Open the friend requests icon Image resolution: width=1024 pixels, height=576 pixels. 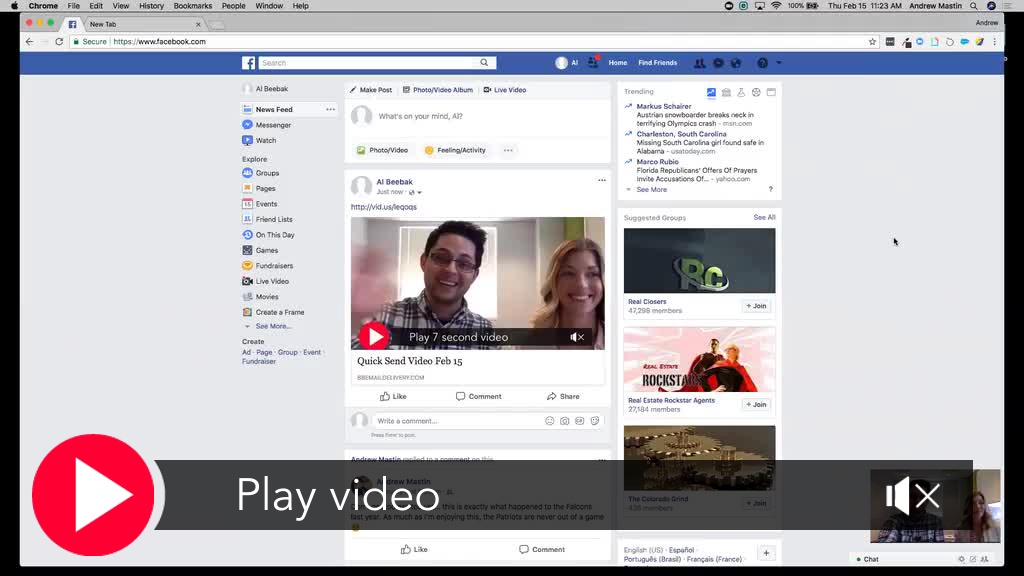(x=699, y=62)
